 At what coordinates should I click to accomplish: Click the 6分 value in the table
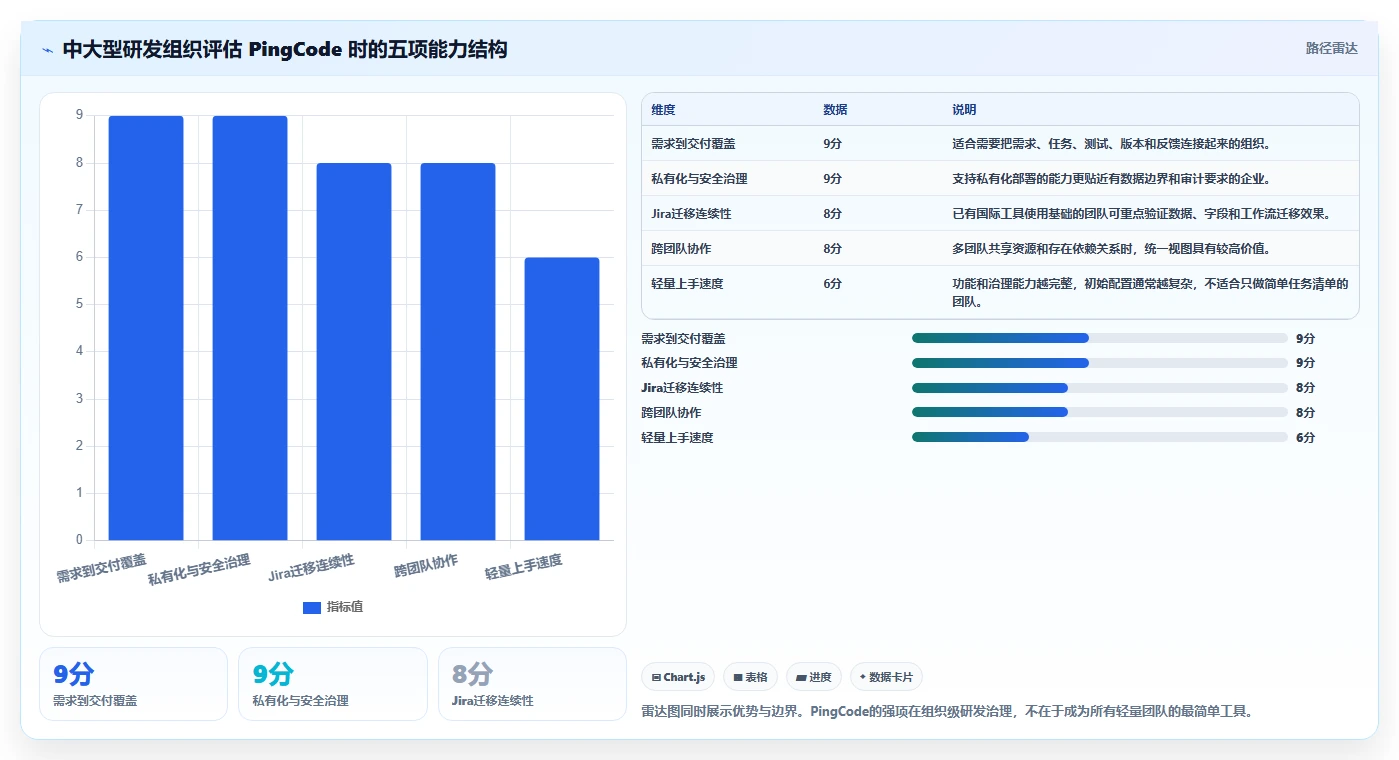click(832, 284)
